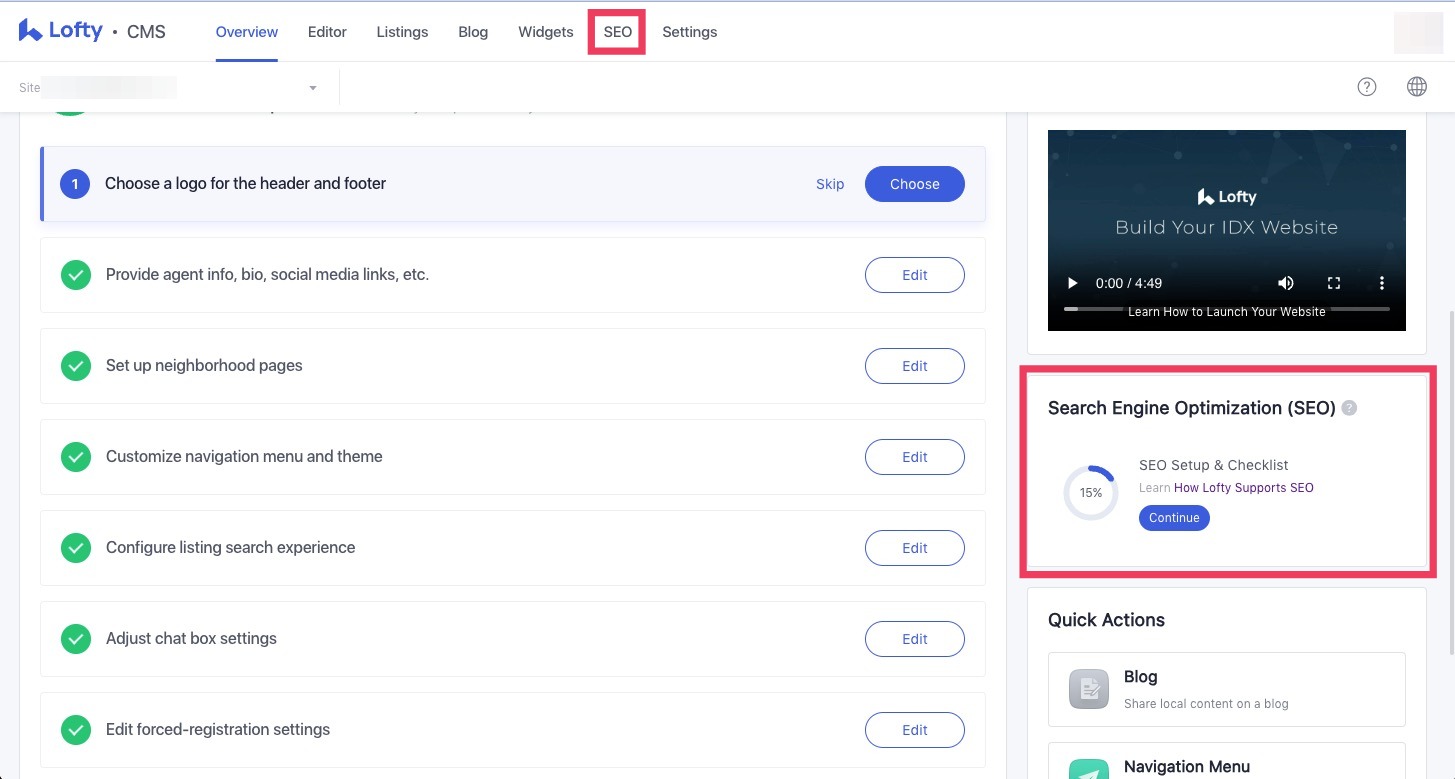Open the Editor tab
Image resolution: width=1455 pixels, height=779 pixels.
pyautogui.click(x=327, y=32)
